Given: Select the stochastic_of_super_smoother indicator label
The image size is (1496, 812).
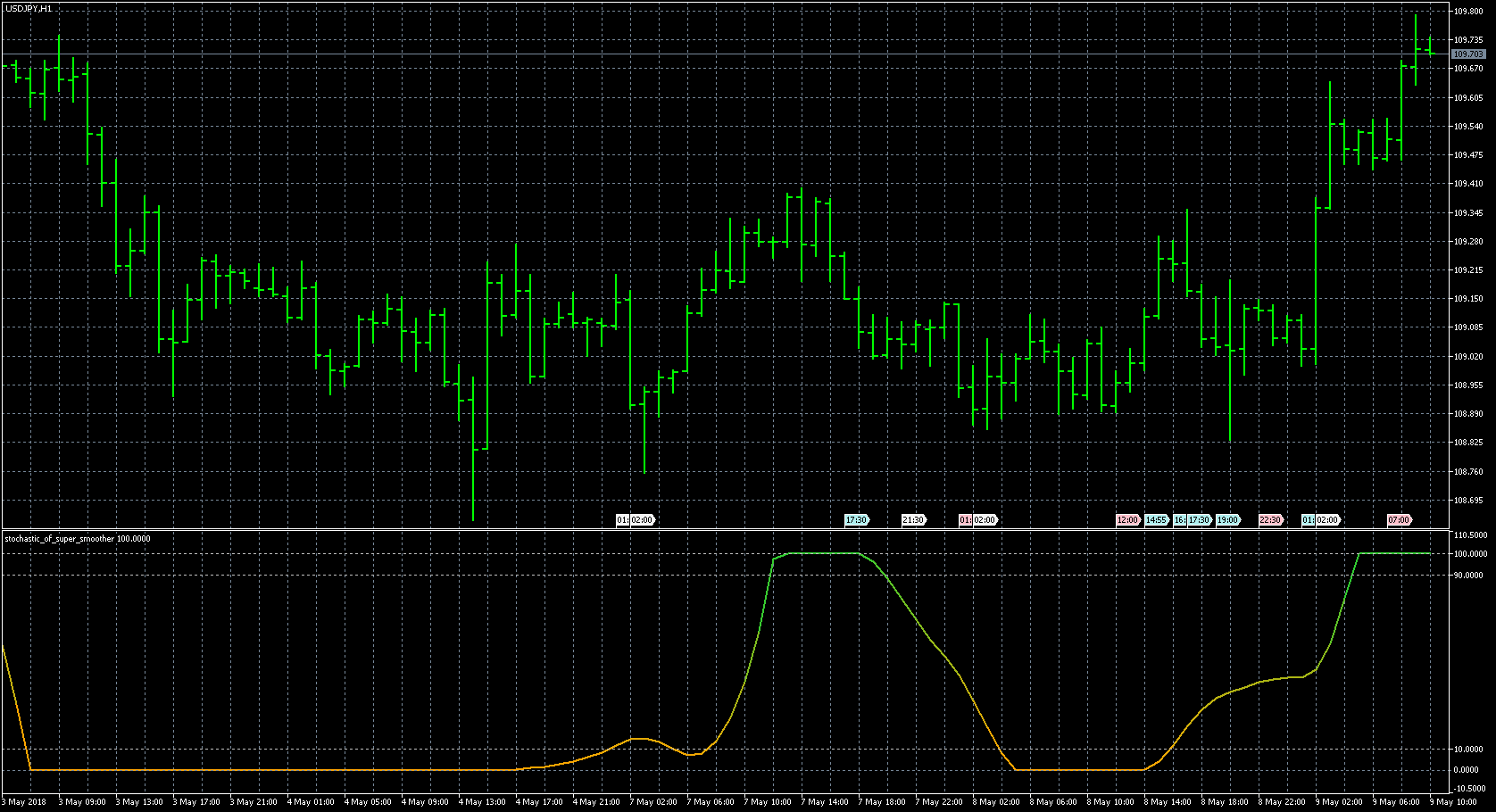Looking at the screenshot, I should coord(78,539).
